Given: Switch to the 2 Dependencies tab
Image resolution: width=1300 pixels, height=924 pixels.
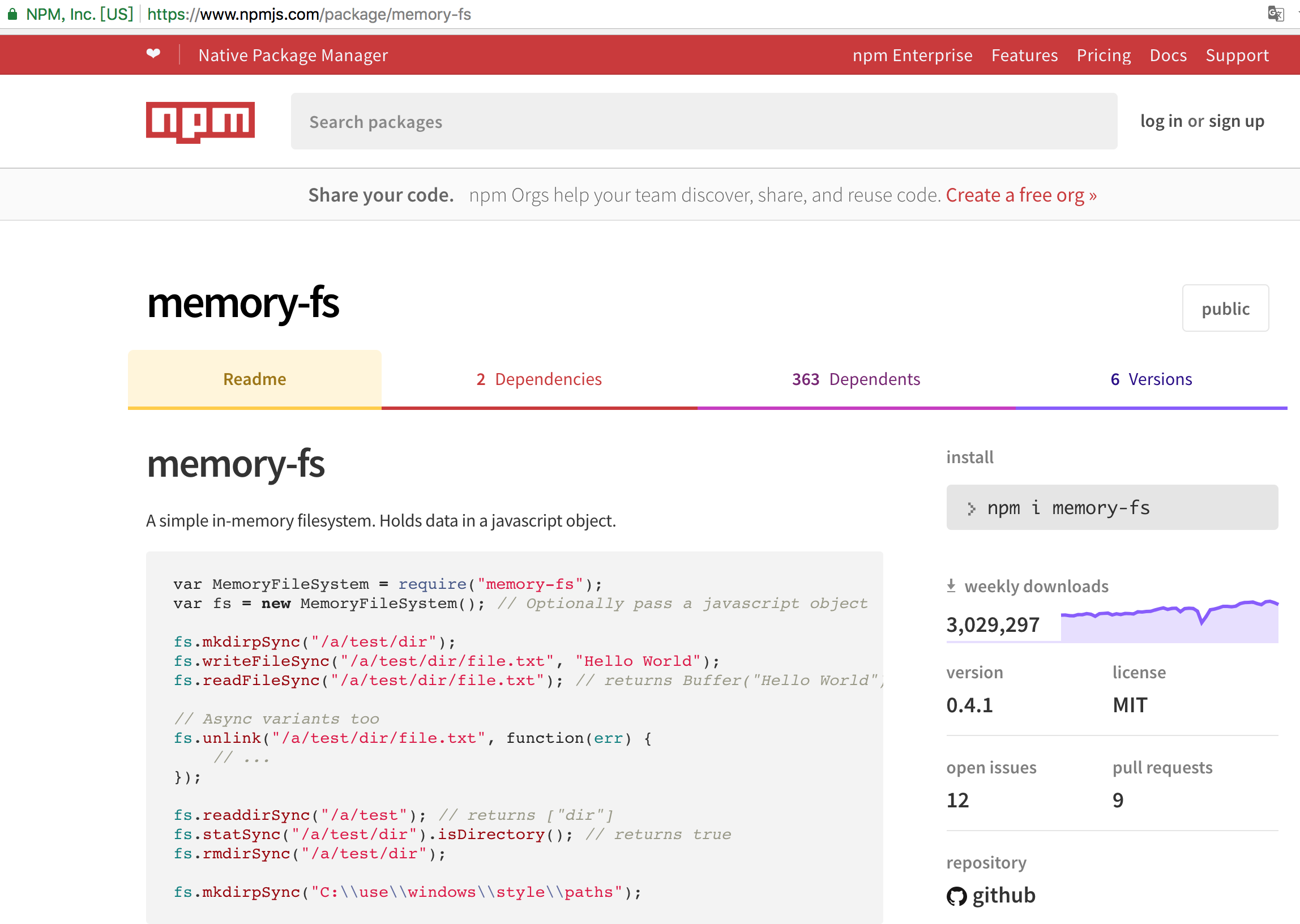Looking at the screenshot, I should [x=539, y=379].
